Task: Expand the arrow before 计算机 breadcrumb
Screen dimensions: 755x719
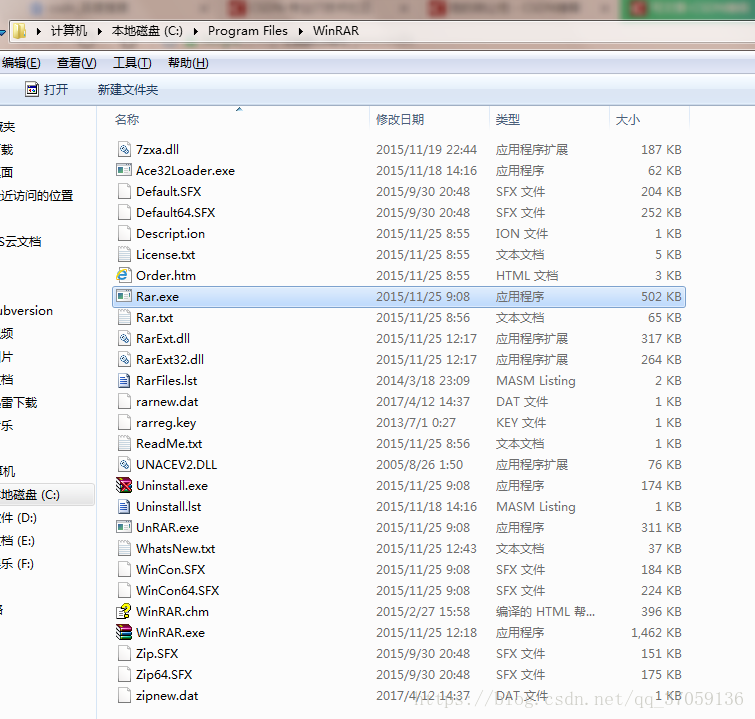Action: pyautogui.click(x=39, y=32)
